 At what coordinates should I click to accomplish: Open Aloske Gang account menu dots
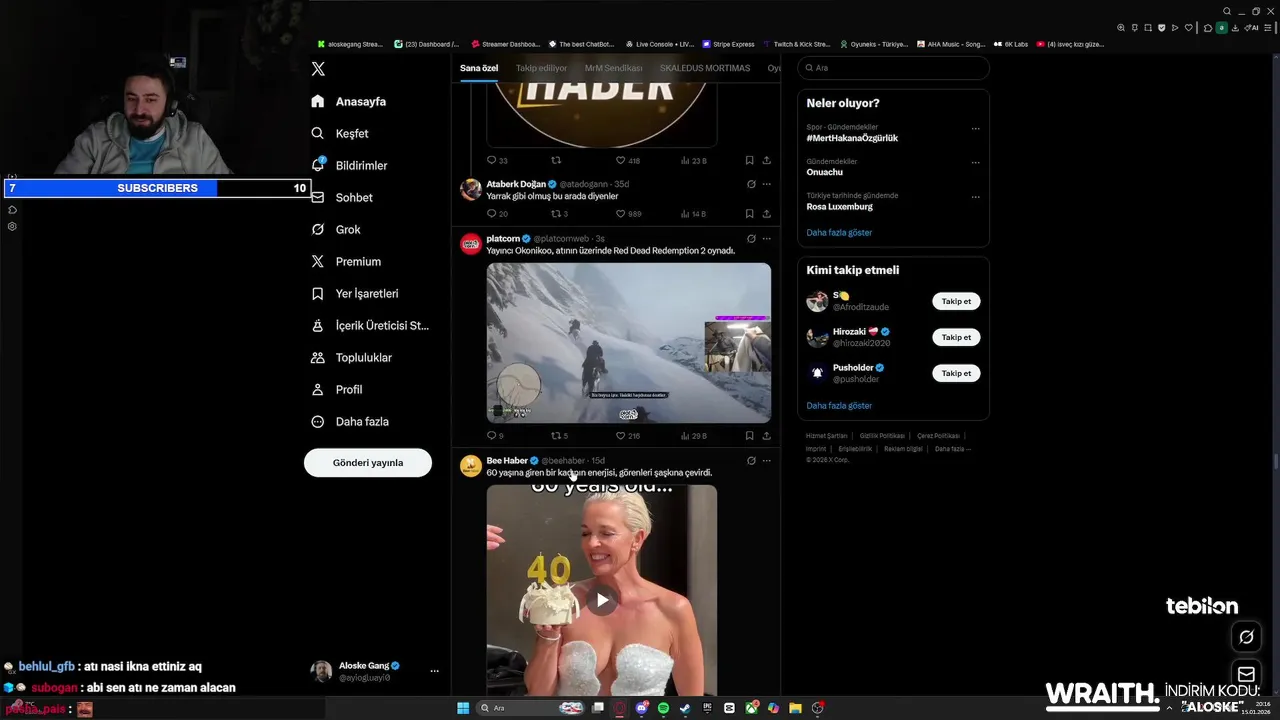point(434,671)
